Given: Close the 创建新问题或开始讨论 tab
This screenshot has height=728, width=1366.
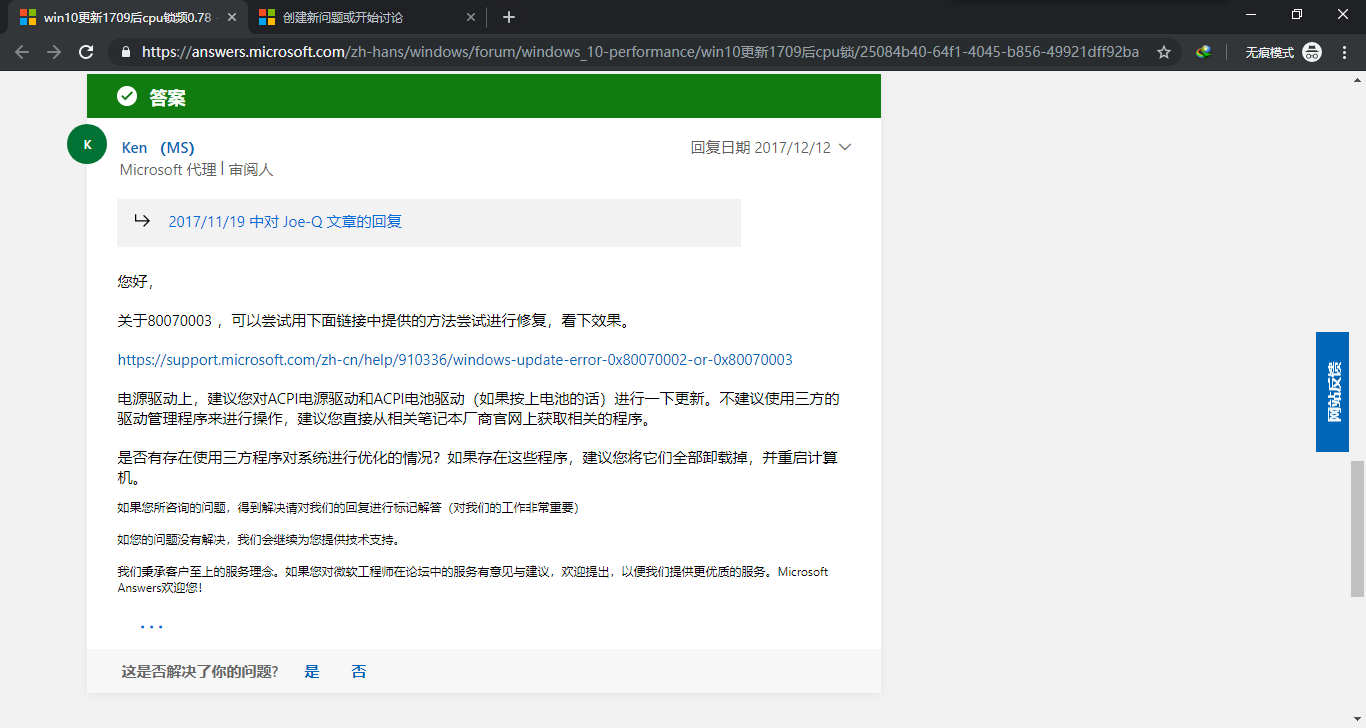Looking at the screenshot, I should [x=471, y=17].
